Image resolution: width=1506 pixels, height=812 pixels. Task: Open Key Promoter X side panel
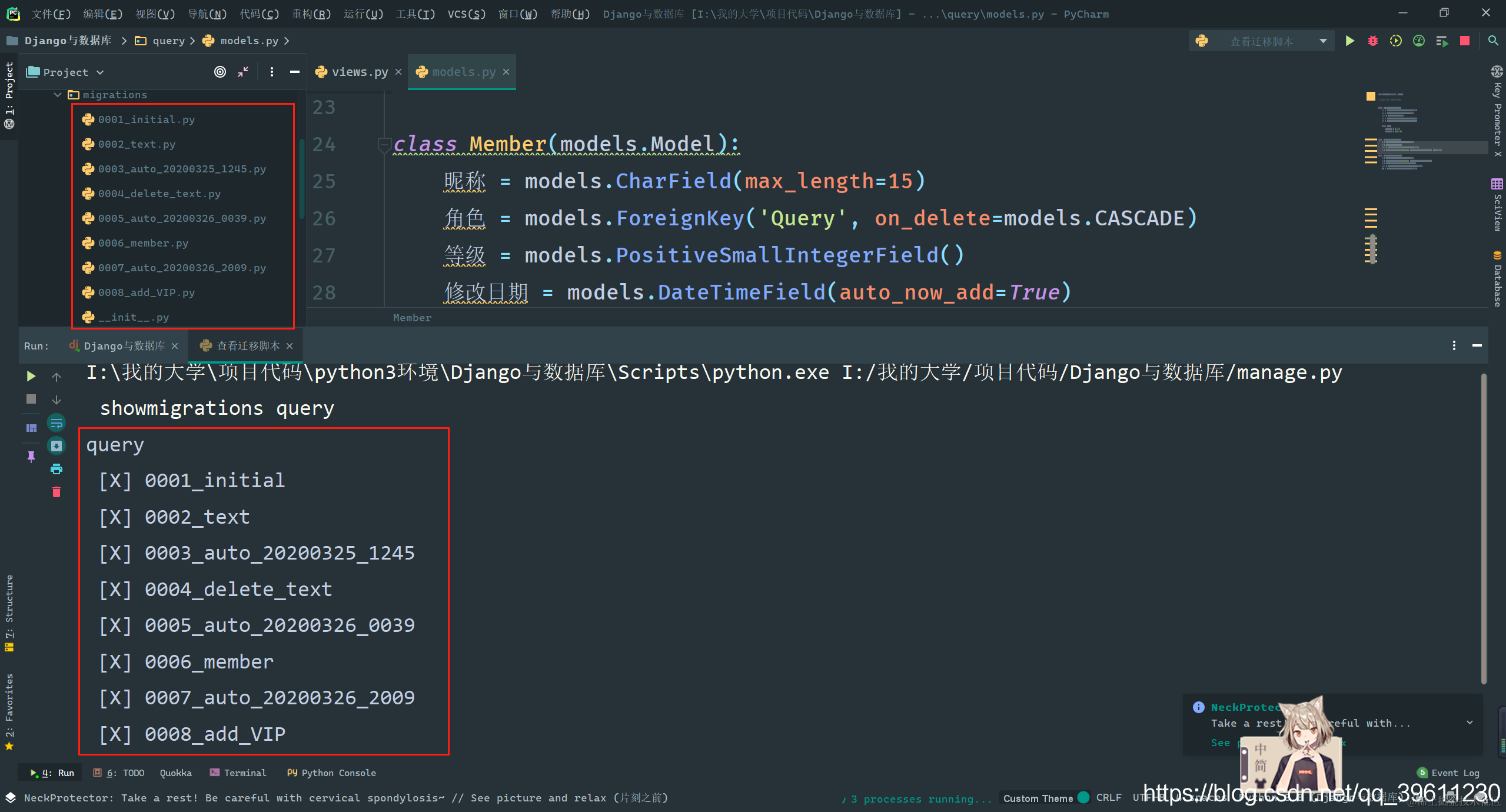tap(1497, 111)
